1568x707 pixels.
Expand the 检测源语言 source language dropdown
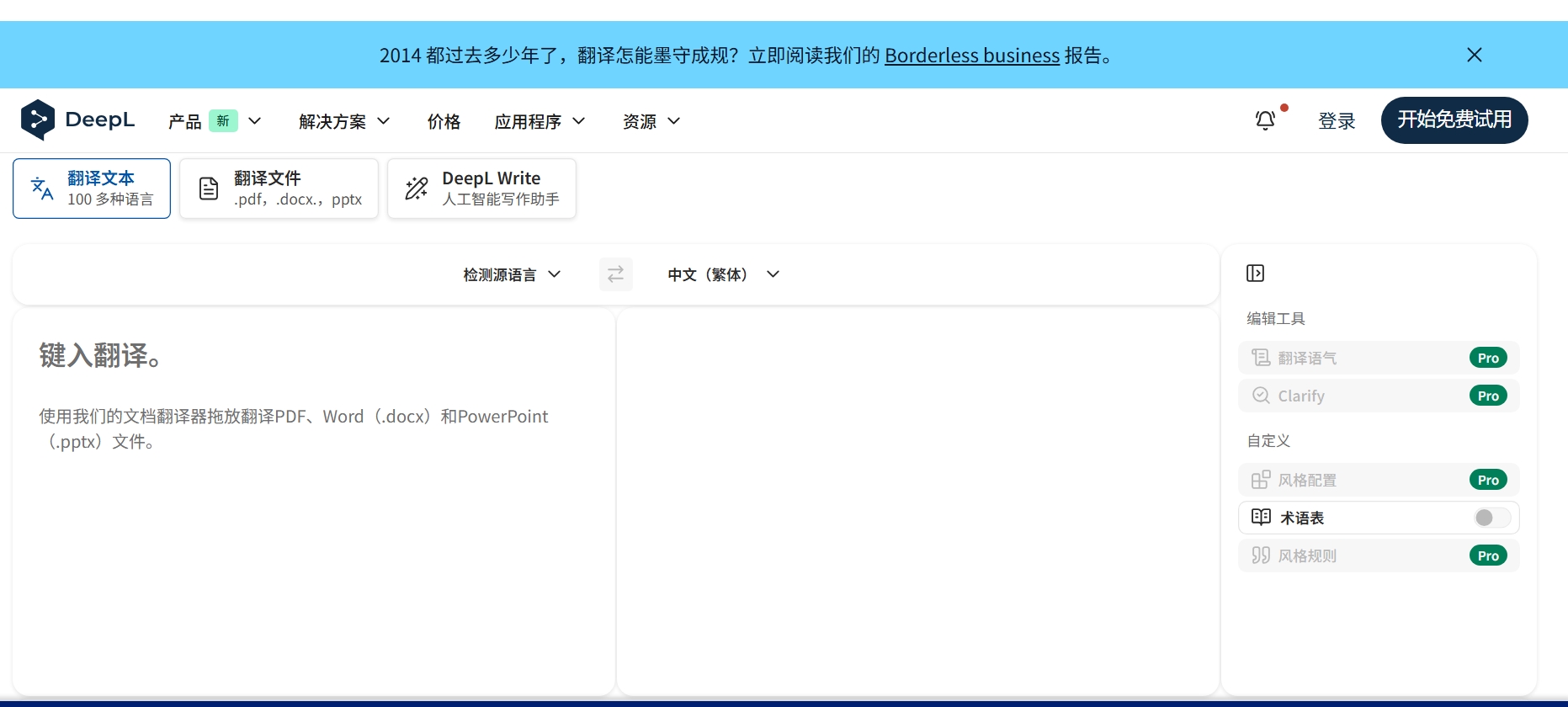[x=511, y=274]
